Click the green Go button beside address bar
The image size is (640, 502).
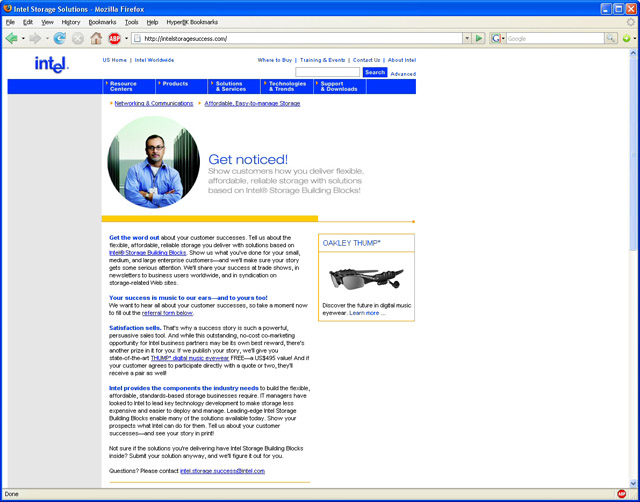coord(479,38)
